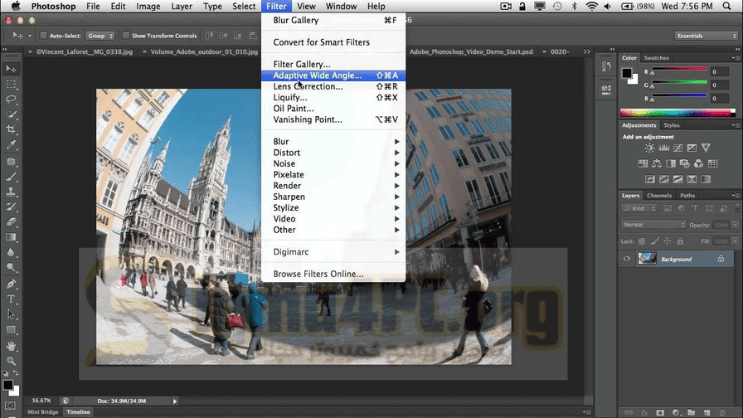
Task: Select the Zoom tool in toolbox
Action: (x=11, y=361)
